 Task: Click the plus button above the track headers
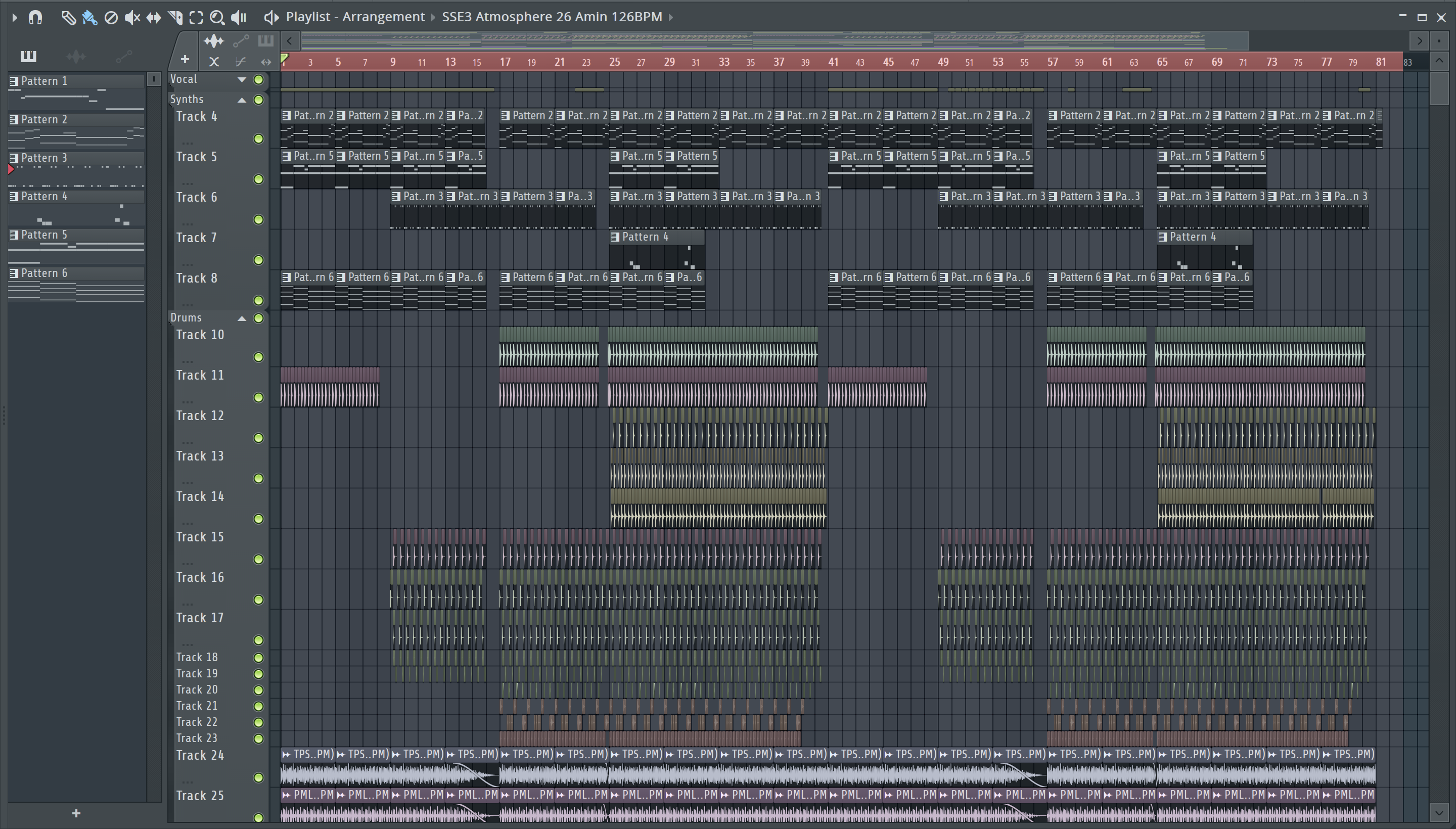(x=185, y=59)
